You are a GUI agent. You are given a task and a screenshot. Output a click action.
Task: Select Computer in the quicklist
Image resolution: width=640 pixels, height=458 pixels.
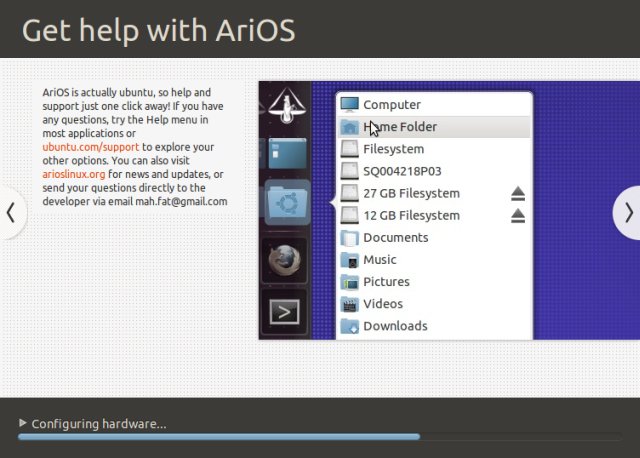pos(434,105)
